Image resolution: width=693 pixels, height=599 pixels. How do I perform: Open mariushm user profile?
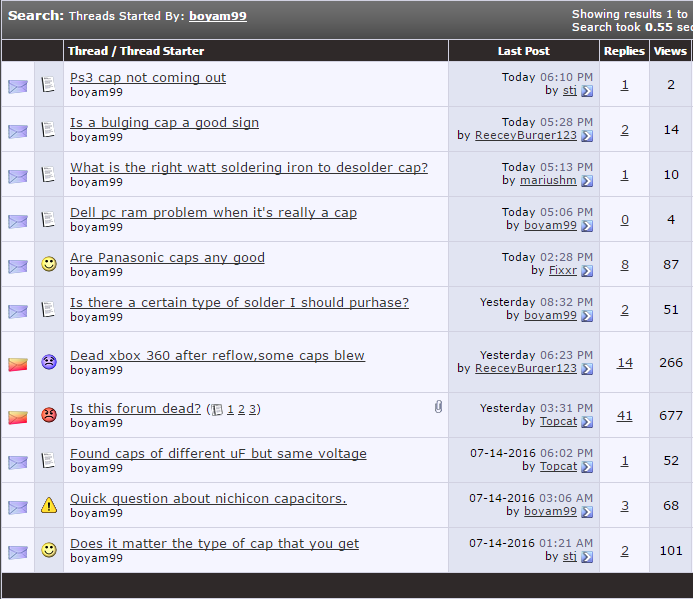[548, 180]
